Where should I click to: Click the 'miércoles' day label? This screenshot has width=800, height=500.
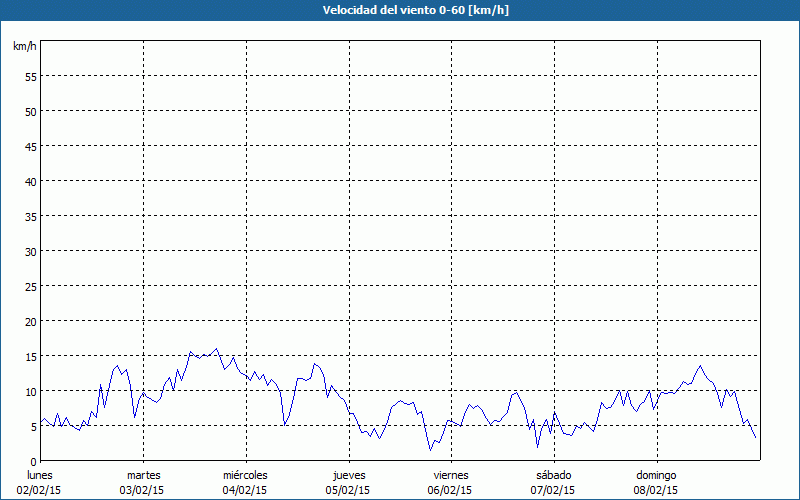pos(246,475)
